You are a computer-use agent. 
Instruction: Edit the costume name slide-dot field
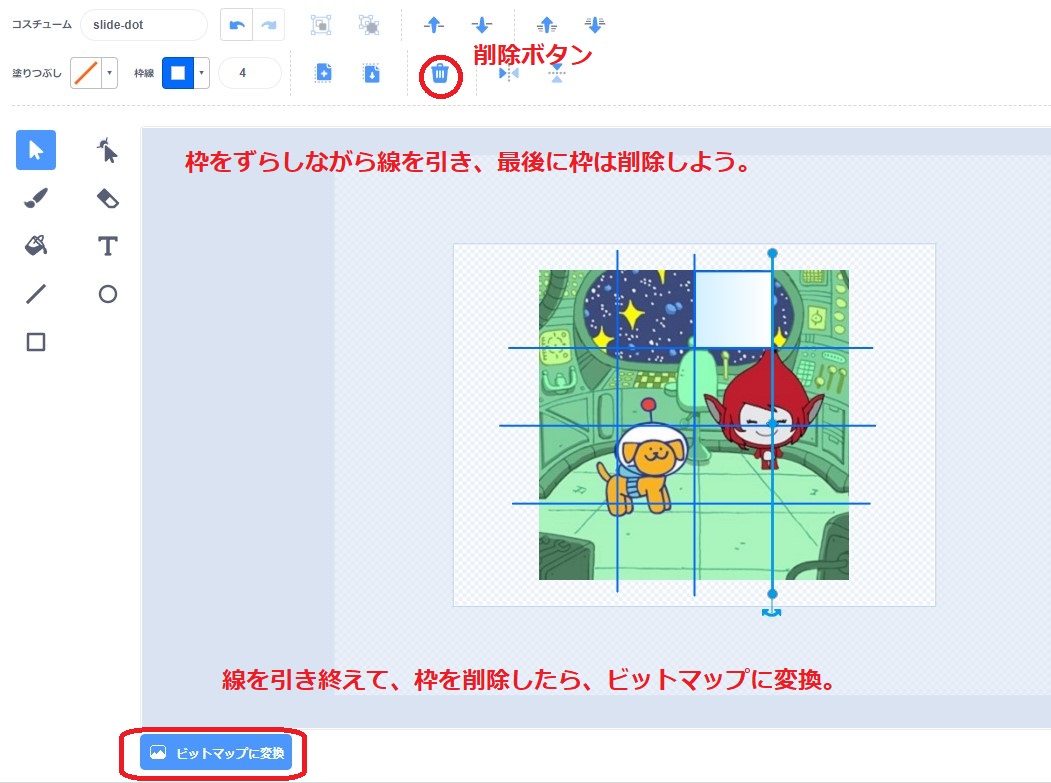click(x=144, y=25)
